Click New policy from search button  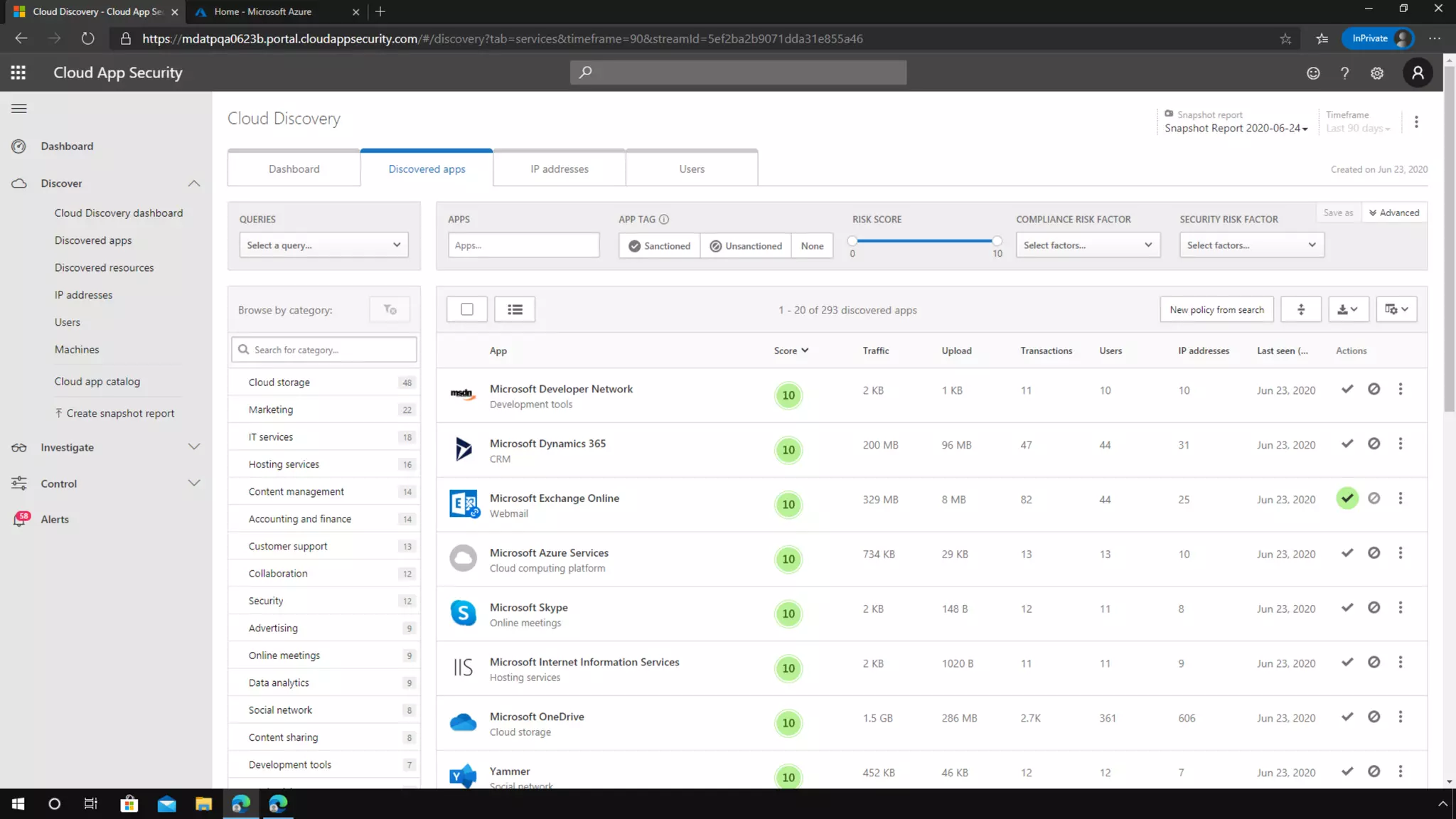(1216, 310)
